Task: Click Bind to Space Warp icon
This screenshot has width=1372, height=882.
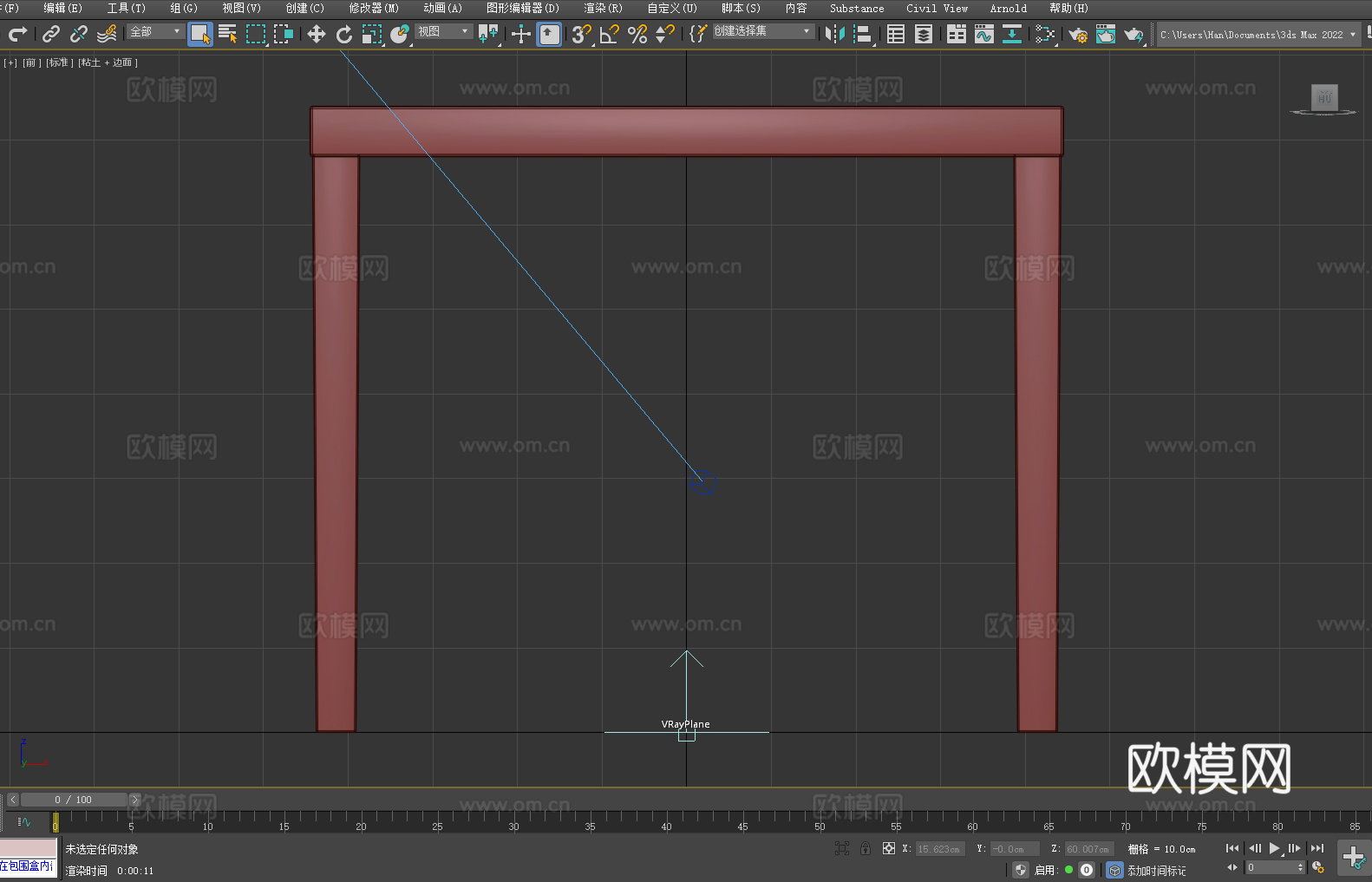Action: tap(107, 34)
